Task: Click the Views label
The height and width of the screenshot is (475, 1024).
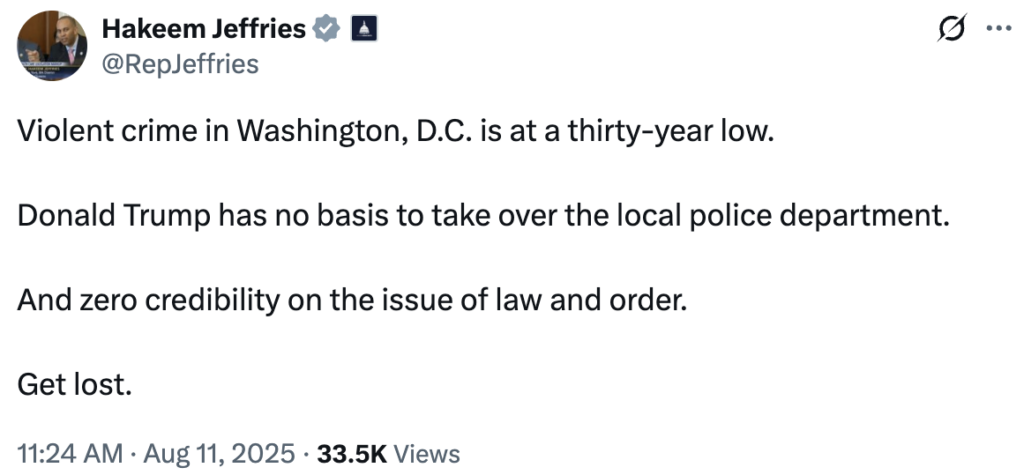Action: pos(427,452)
